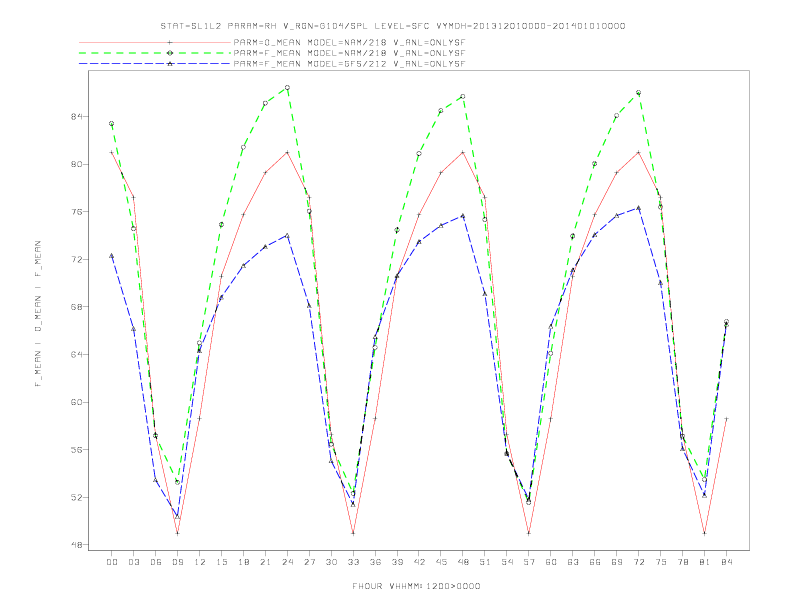Click the x-axis forecast hour label 45
The height and width of the screenshot is (612, 792).
(441, 562)
